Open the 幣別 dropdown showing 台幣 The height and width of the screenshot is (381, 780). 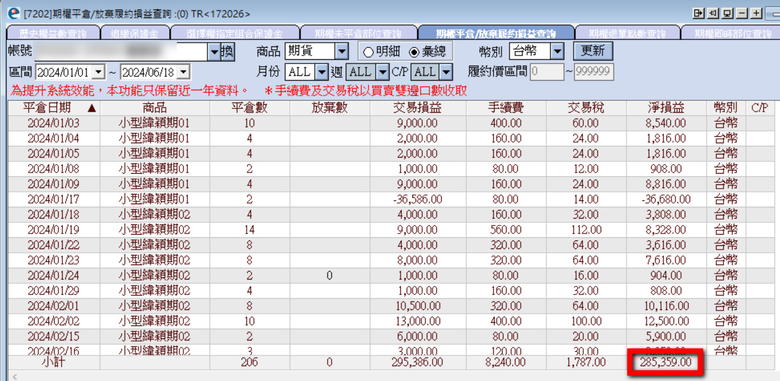557,51
